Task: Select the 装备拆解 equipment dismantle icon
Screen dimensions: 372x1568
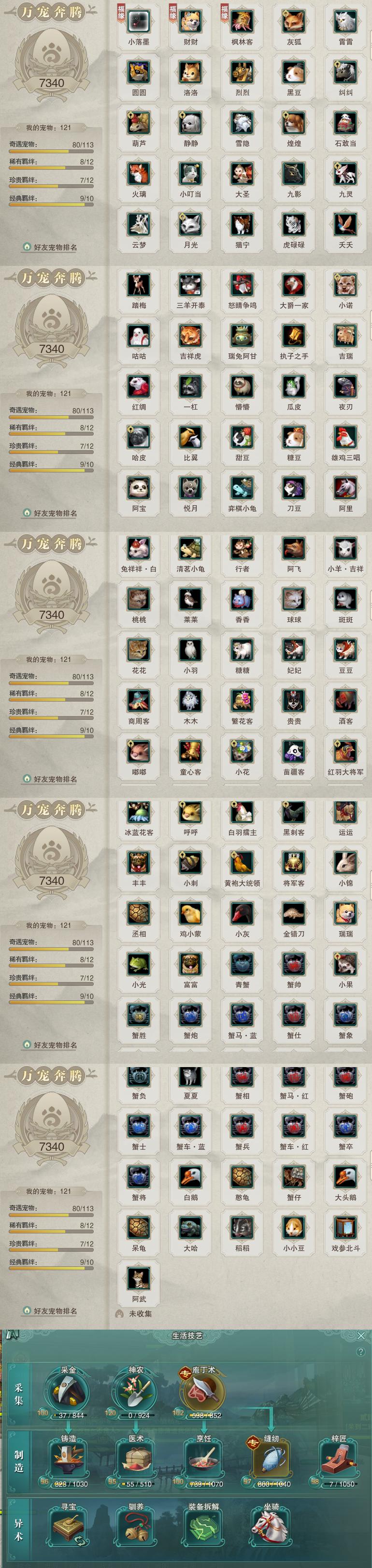Action: [203, 1528]
